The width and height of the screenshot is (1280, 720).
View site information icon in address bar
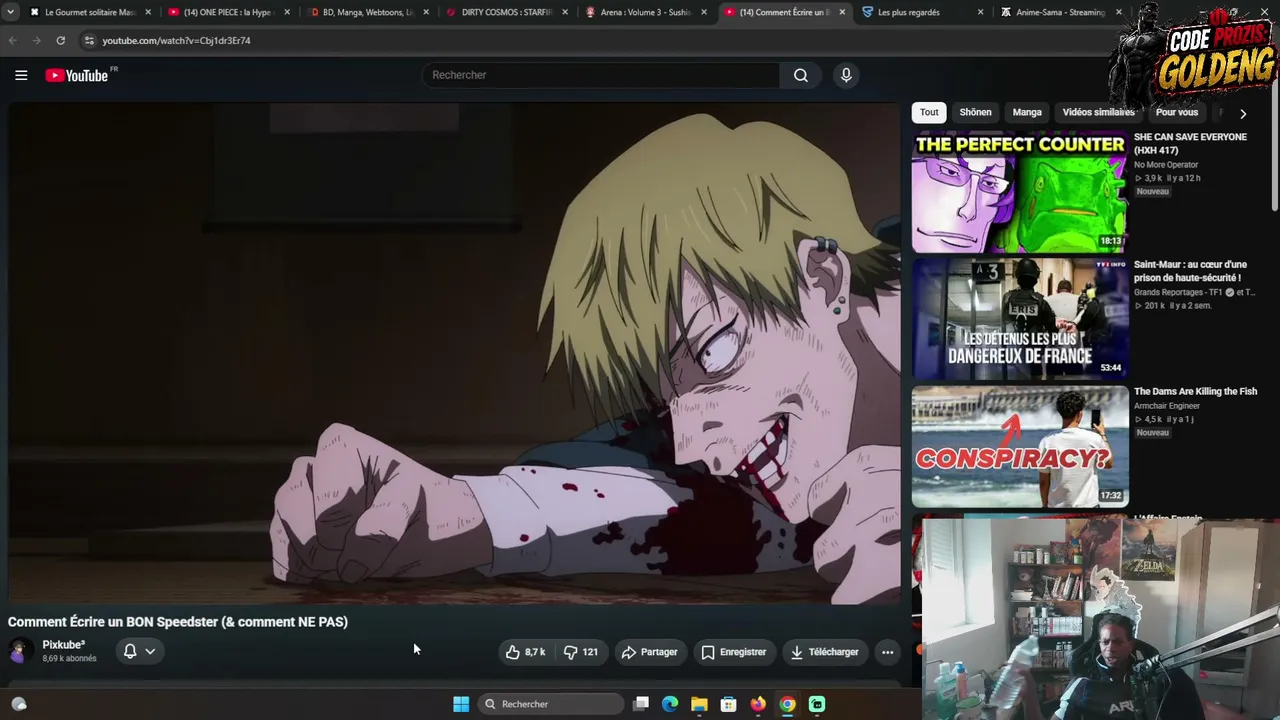click(x=89, y=41)
